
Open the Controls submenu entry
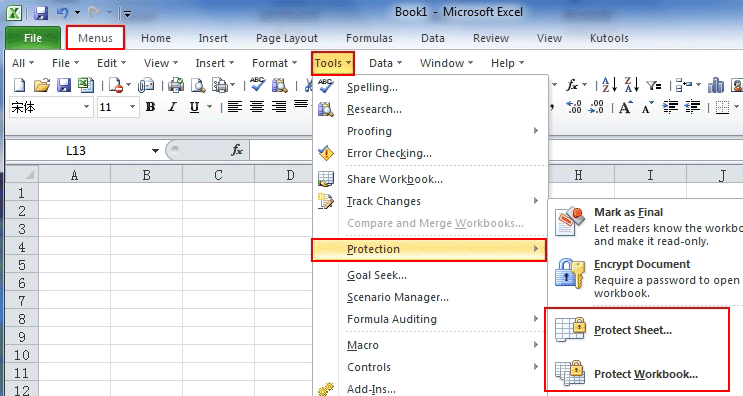point(430,367)
